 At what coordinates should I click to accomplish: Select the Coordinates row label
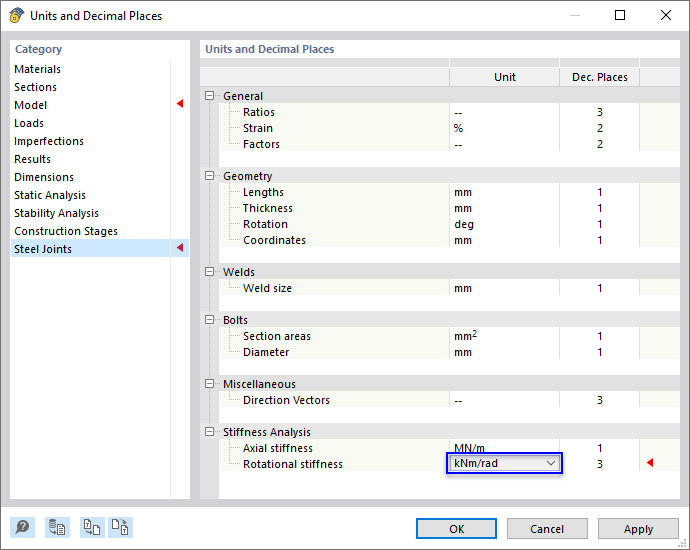pos(274,240)
